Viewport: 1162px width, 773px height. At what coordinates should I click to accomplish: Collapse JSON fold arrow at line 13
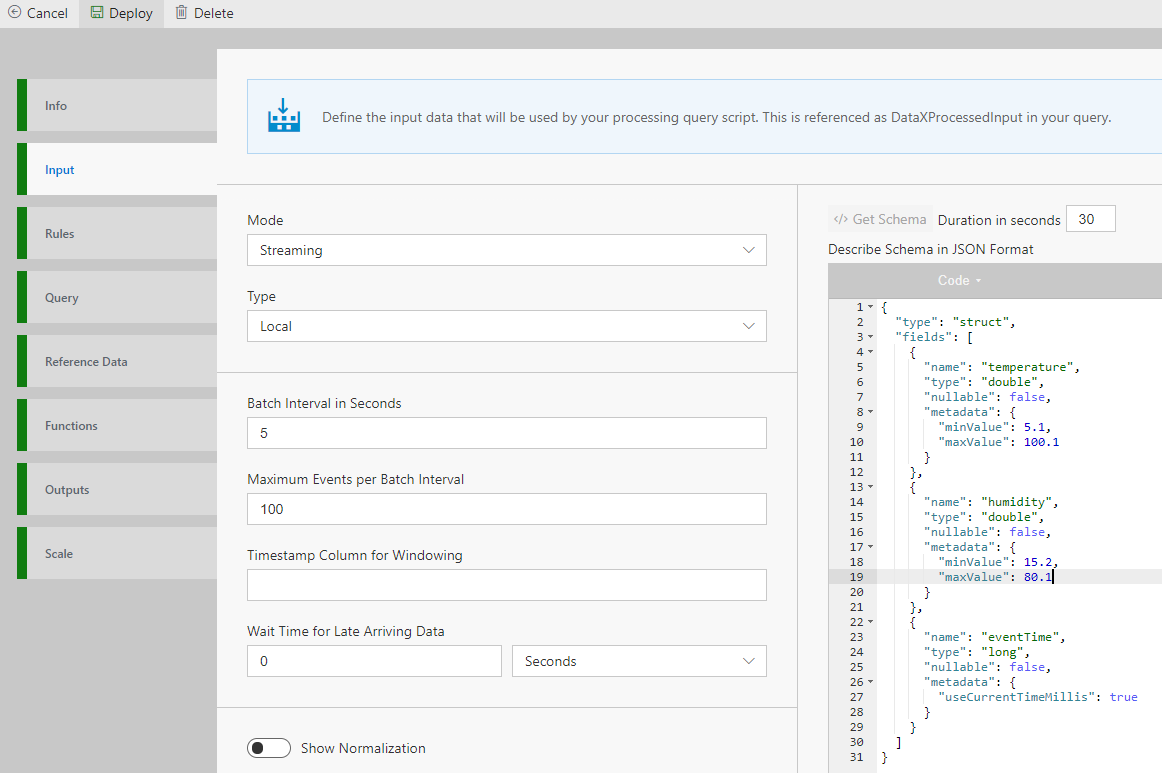(x=871, y=487)
